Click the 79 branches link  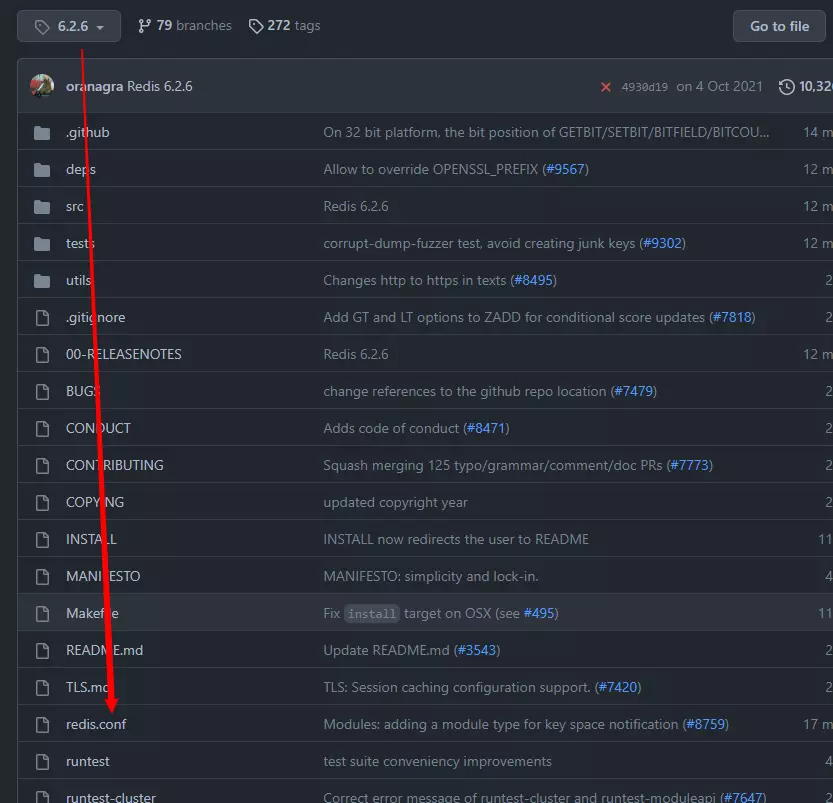(184, 26)
